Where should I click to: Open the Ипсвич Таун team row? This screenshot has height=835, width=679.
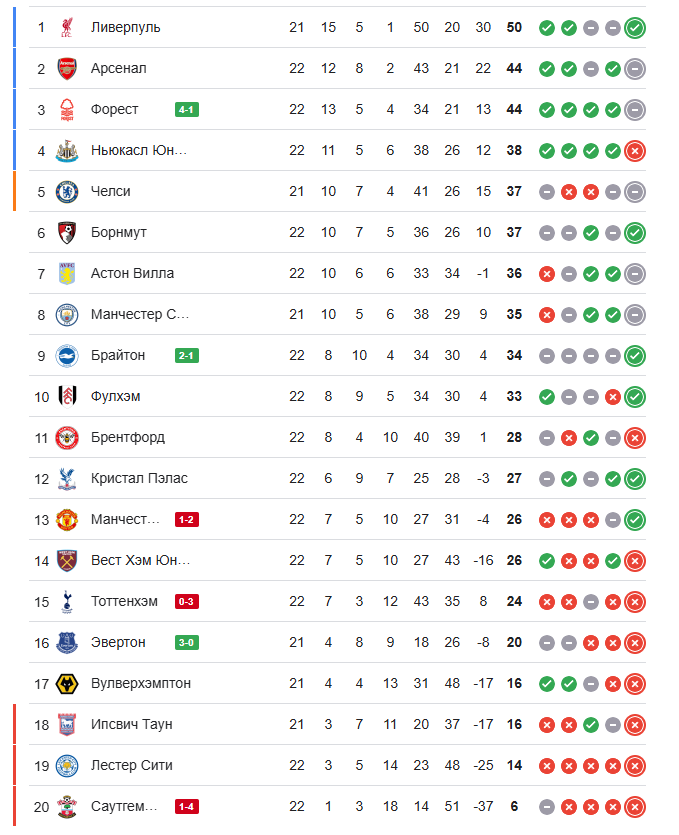(x=337, y=725)
